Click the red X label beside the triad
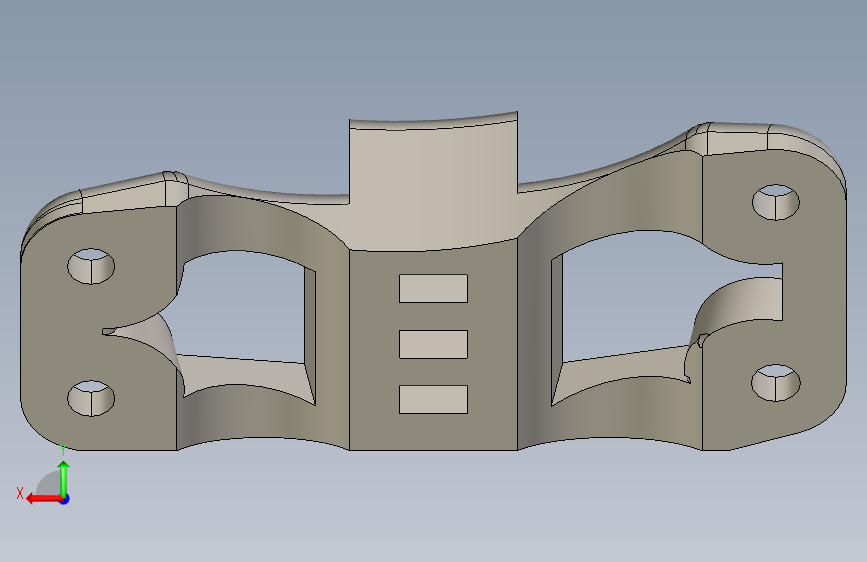Viewport: 867px width, 562px height. coord(20,493)
